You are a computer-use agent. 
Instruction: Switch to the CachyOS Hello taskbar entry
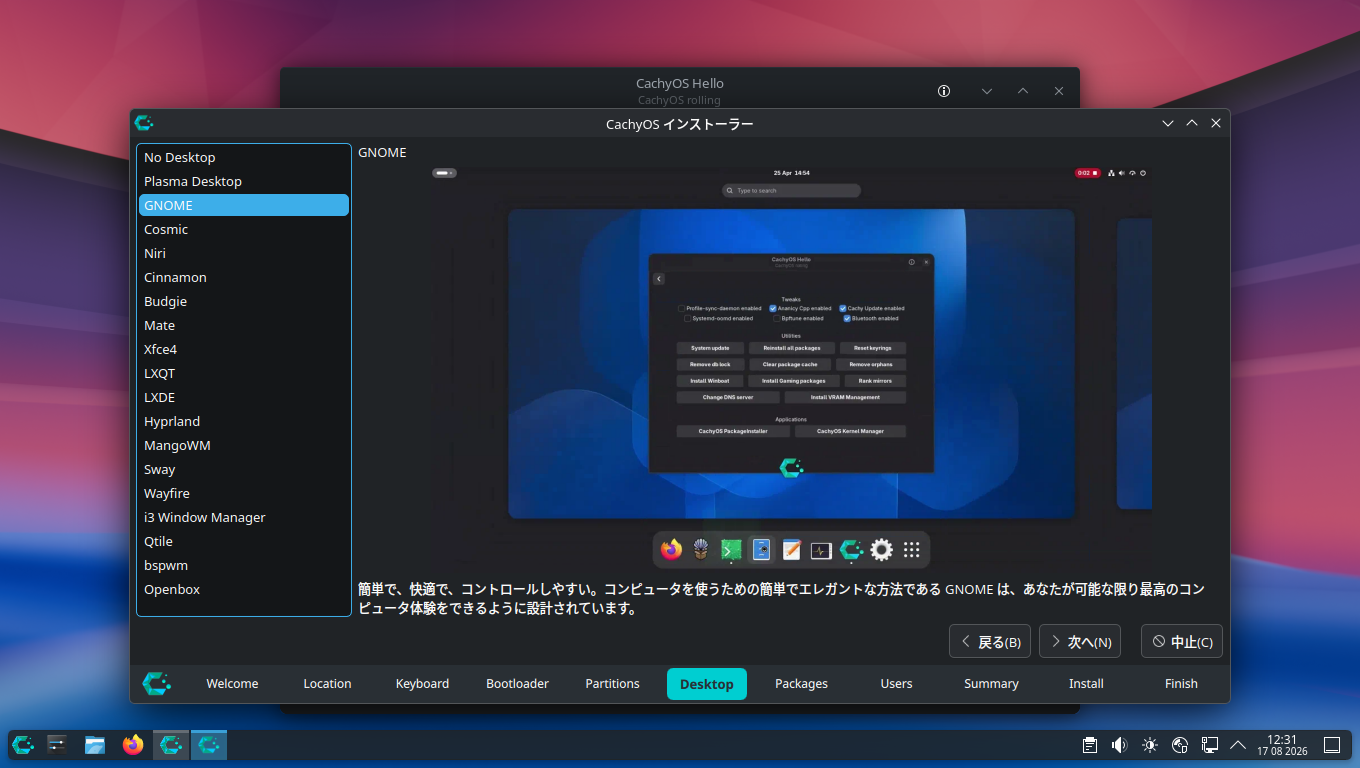coord(171,745)
